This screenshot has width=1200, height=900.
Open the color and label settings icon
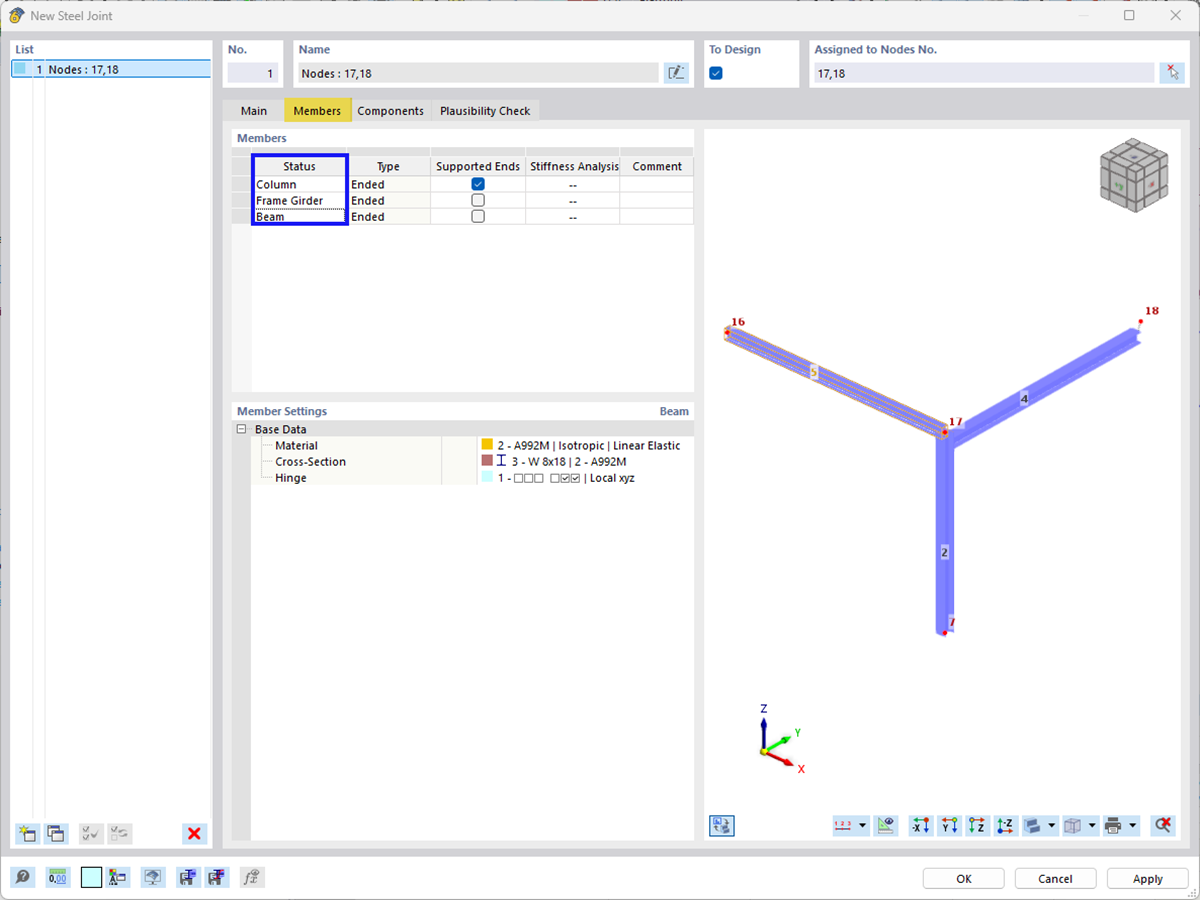tap(119, 878)
